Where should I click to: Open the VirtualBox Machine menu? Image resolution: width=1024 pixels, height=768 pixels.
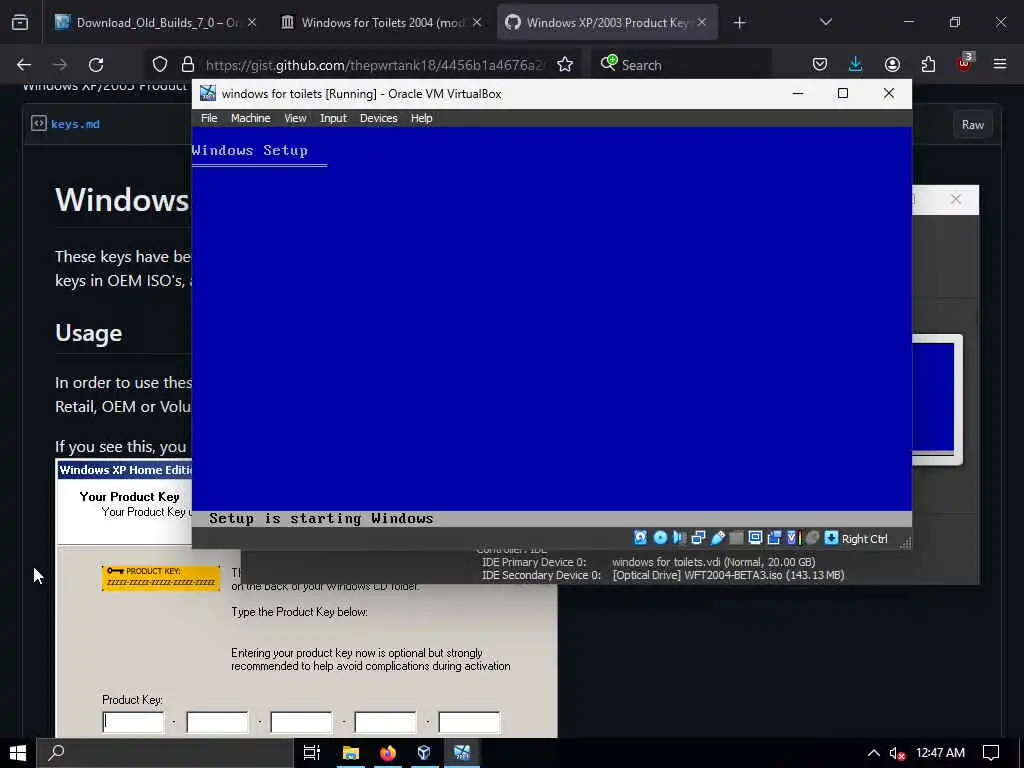(x=250, y=118)
